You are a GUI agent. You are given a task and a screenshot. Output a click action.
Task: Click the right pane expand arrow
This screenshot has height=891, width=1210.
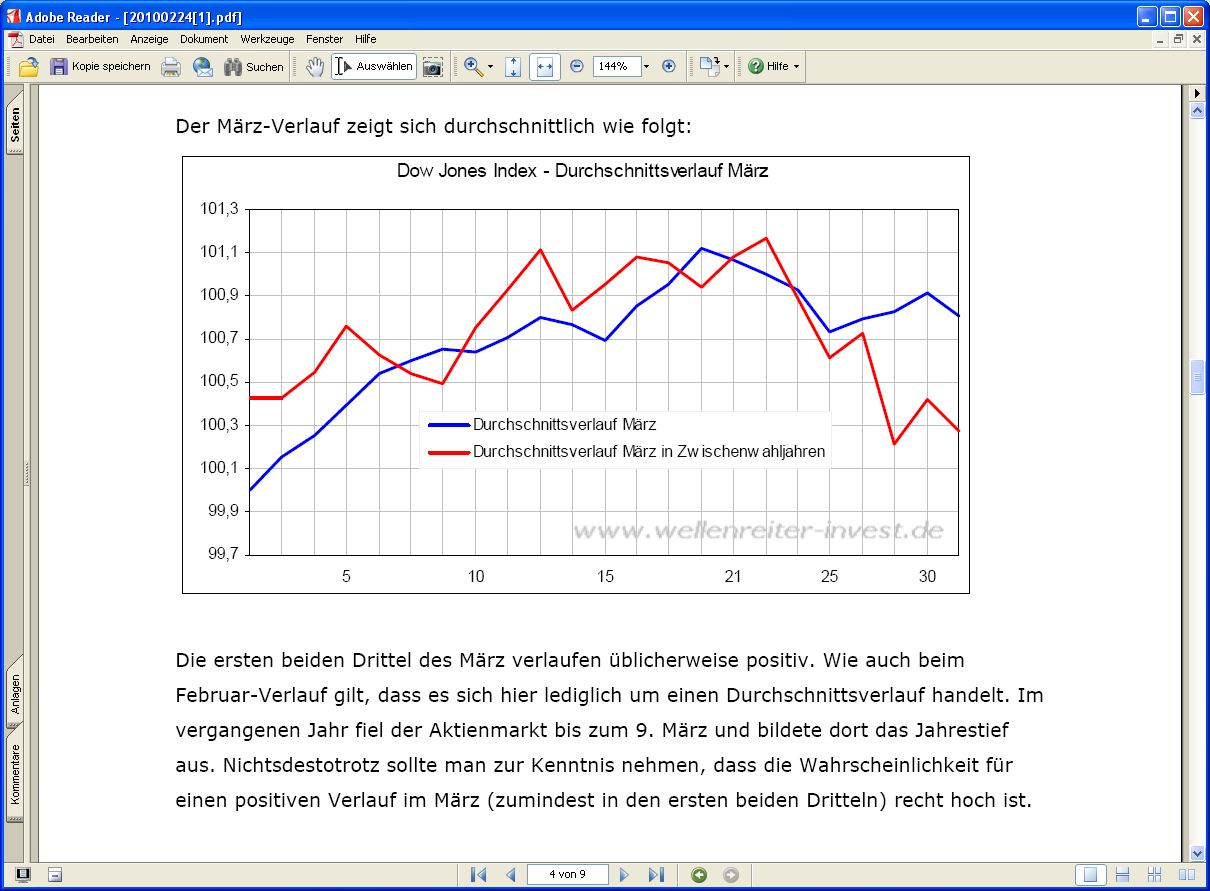[x=1197, y=93]
